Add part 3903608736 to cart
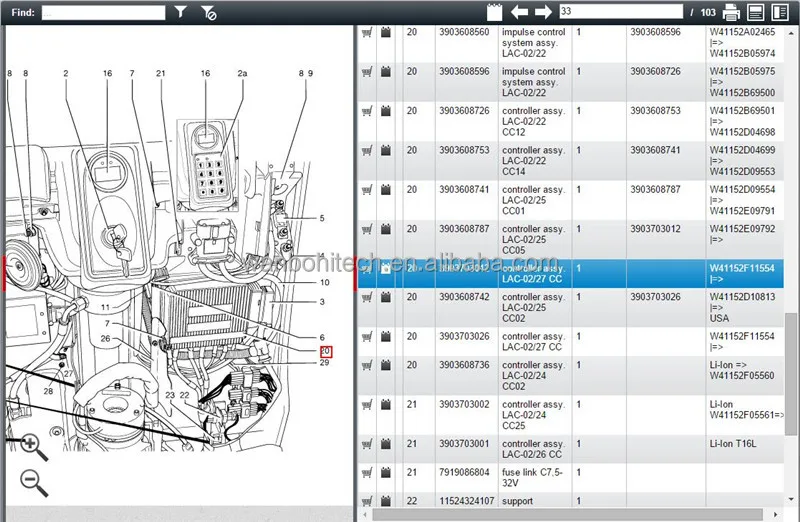This screenshot has width=800, height=522. click(x=367, y=365)
